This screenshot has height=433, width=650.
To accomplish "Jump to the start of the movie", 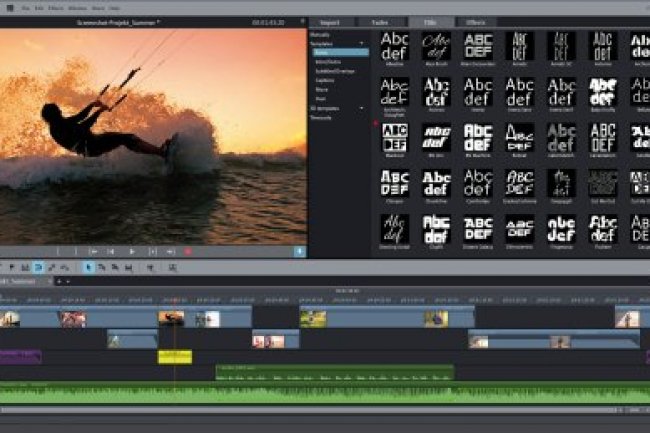I will pos(93,251).
